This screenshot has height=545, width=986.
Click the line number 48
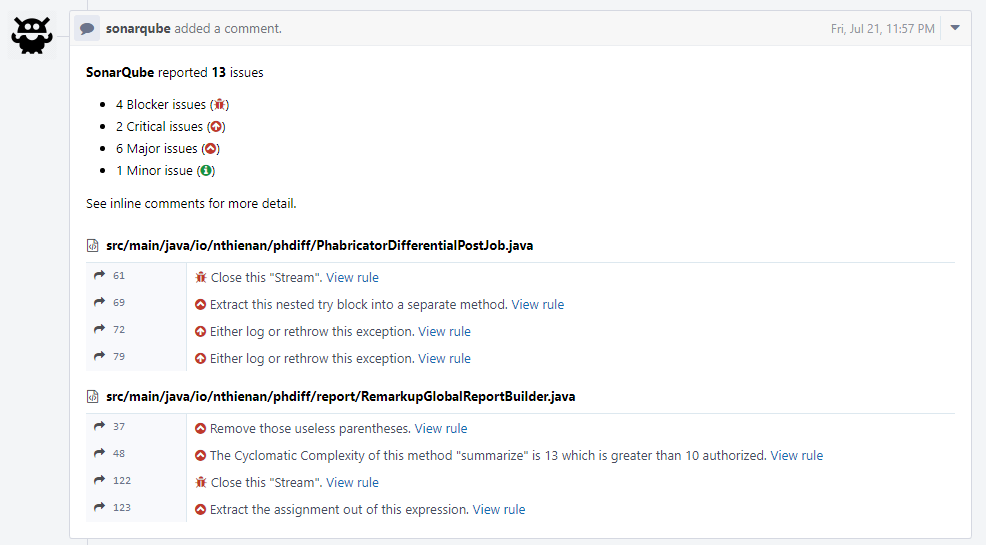click(x=119, y=453)
